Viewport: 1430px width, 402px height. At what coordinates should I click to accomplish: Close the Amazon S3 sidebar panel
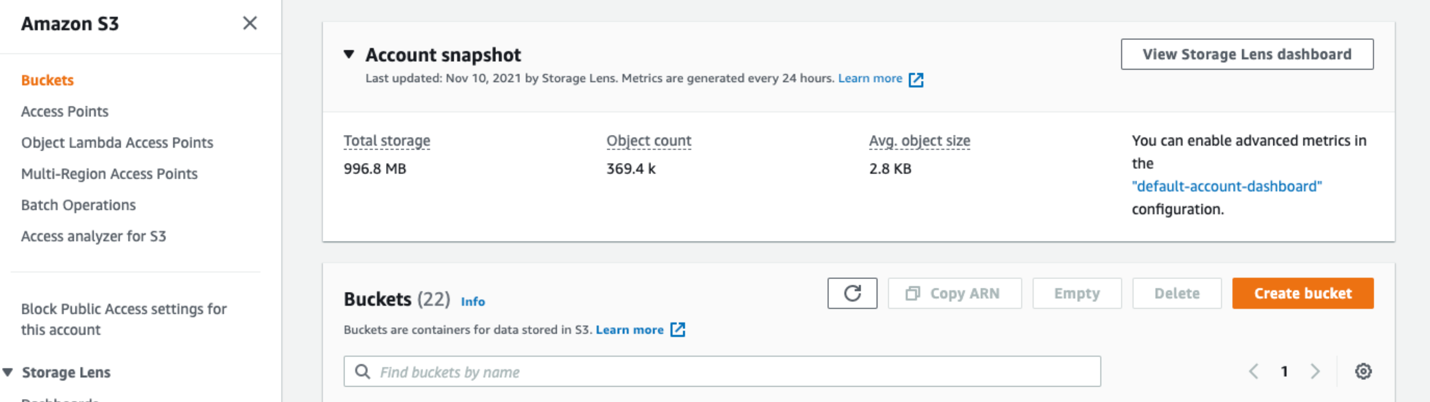tap(250, 23)
